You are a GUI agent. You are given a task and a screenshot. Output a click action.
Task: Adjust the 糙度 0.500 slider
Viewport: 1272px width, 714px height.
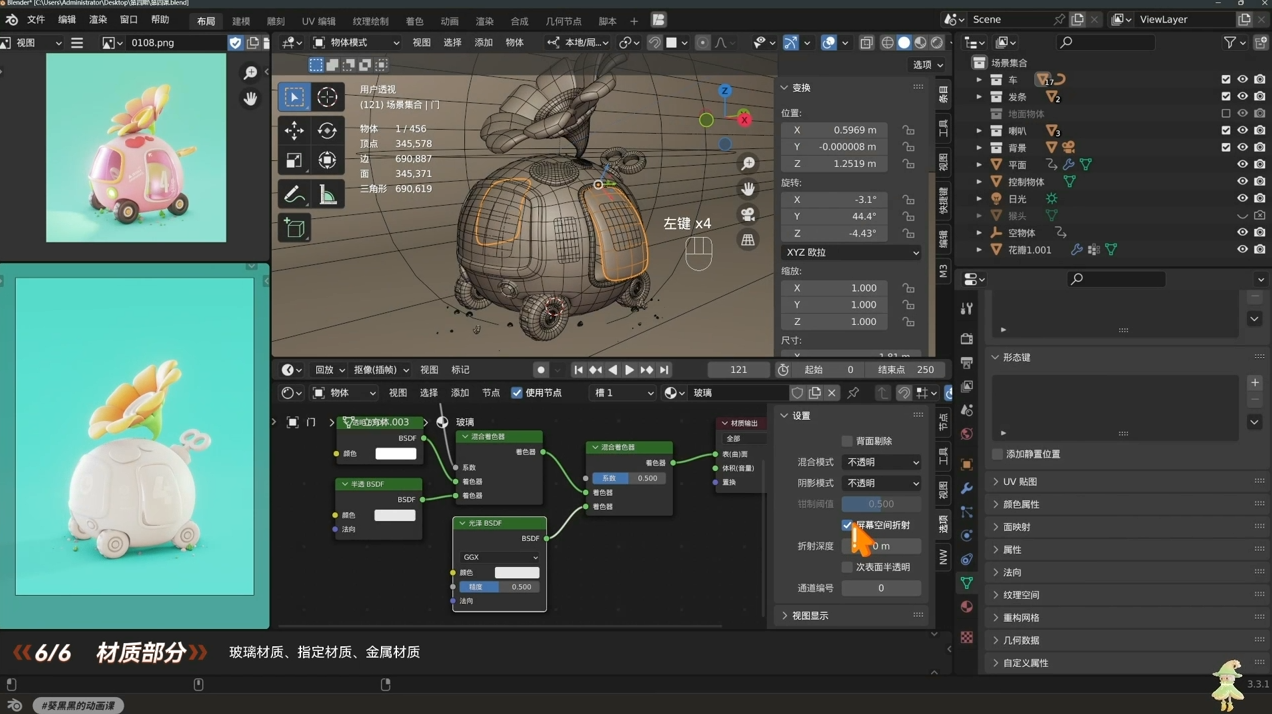pyautogui.click(x=500, y=587)
